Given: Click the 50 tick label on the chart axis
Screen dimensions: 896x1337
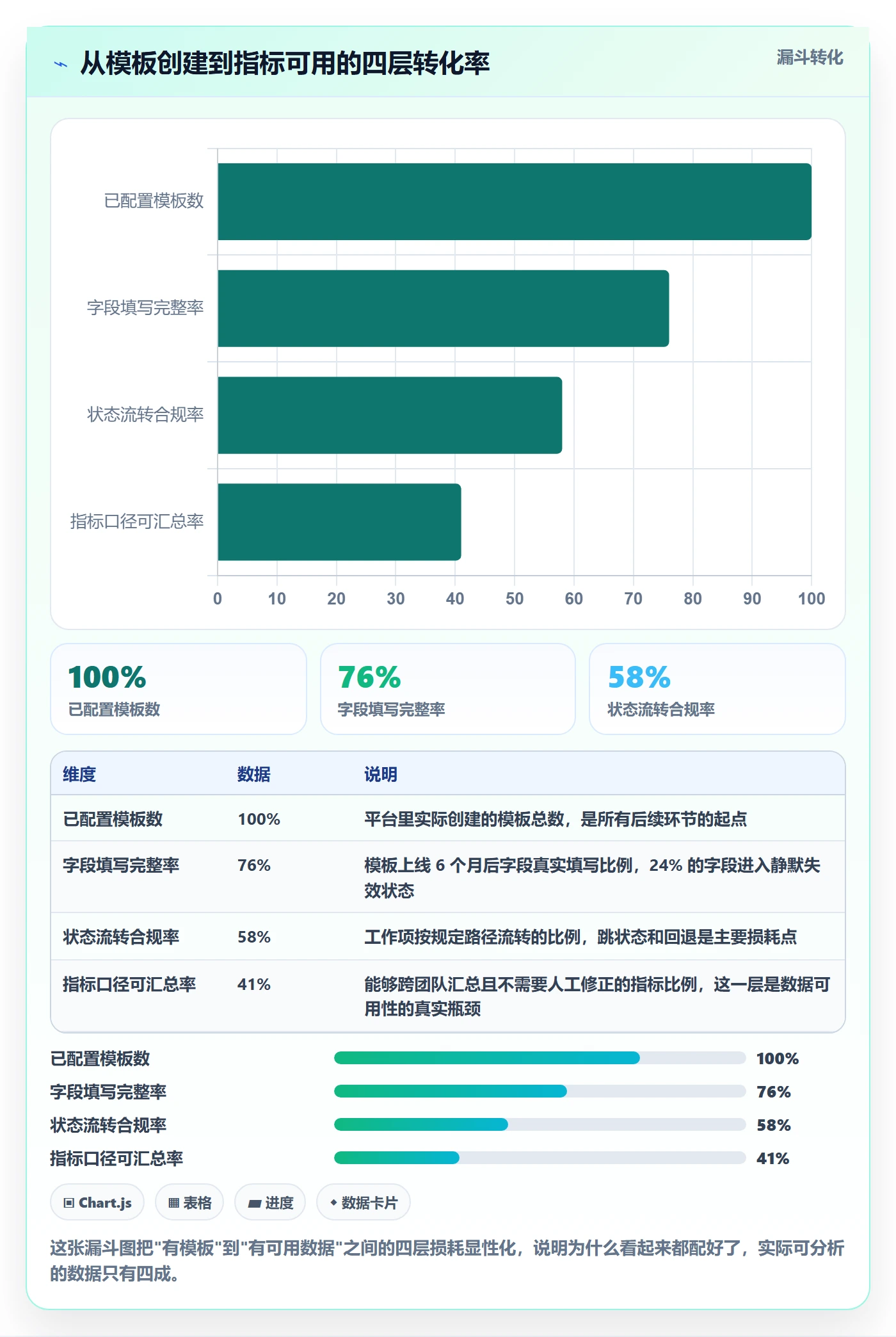Looking at the screenshot, I should point(515,599).
